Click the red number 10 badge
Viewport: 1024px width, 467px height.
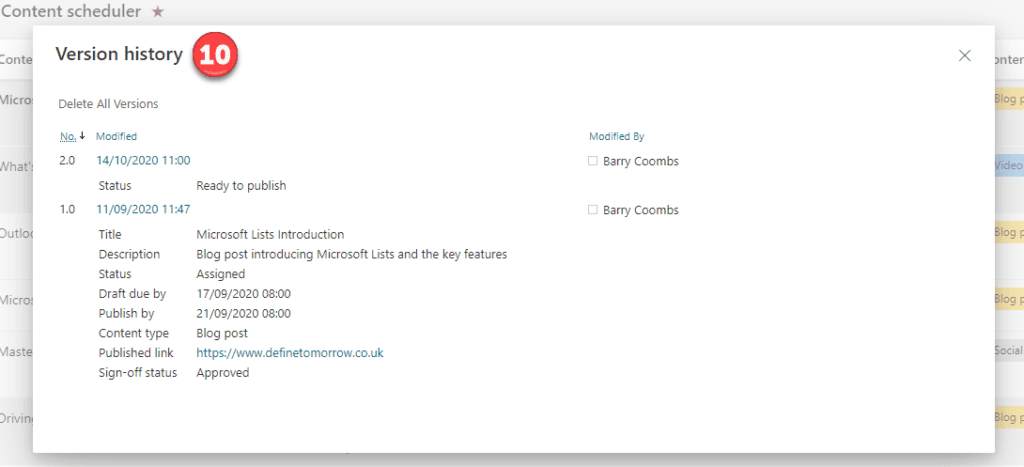pyautogui.click(x=215, y=55)
